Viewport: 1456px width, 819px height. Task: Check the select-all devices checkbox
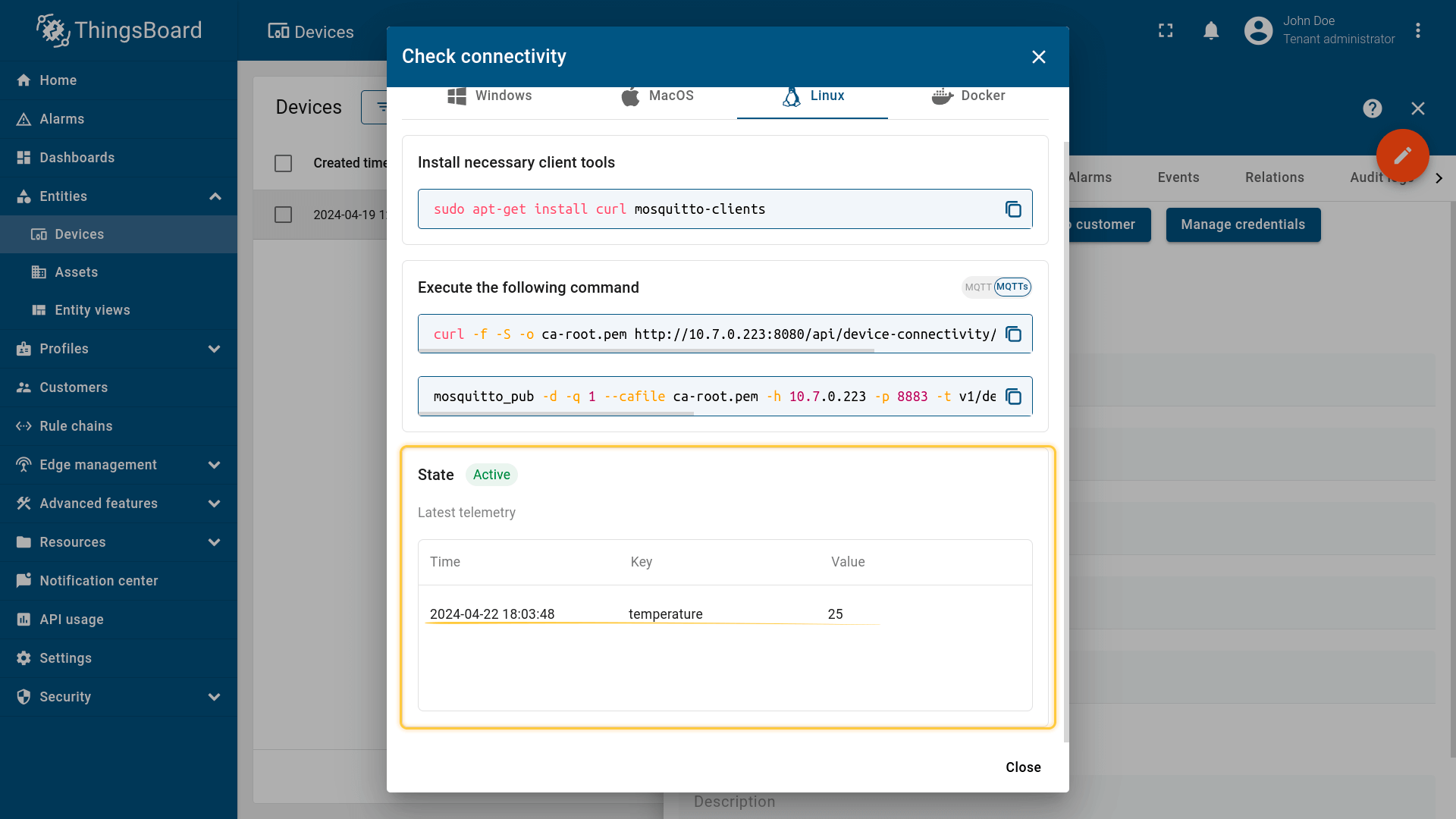[x=283, y=163]
